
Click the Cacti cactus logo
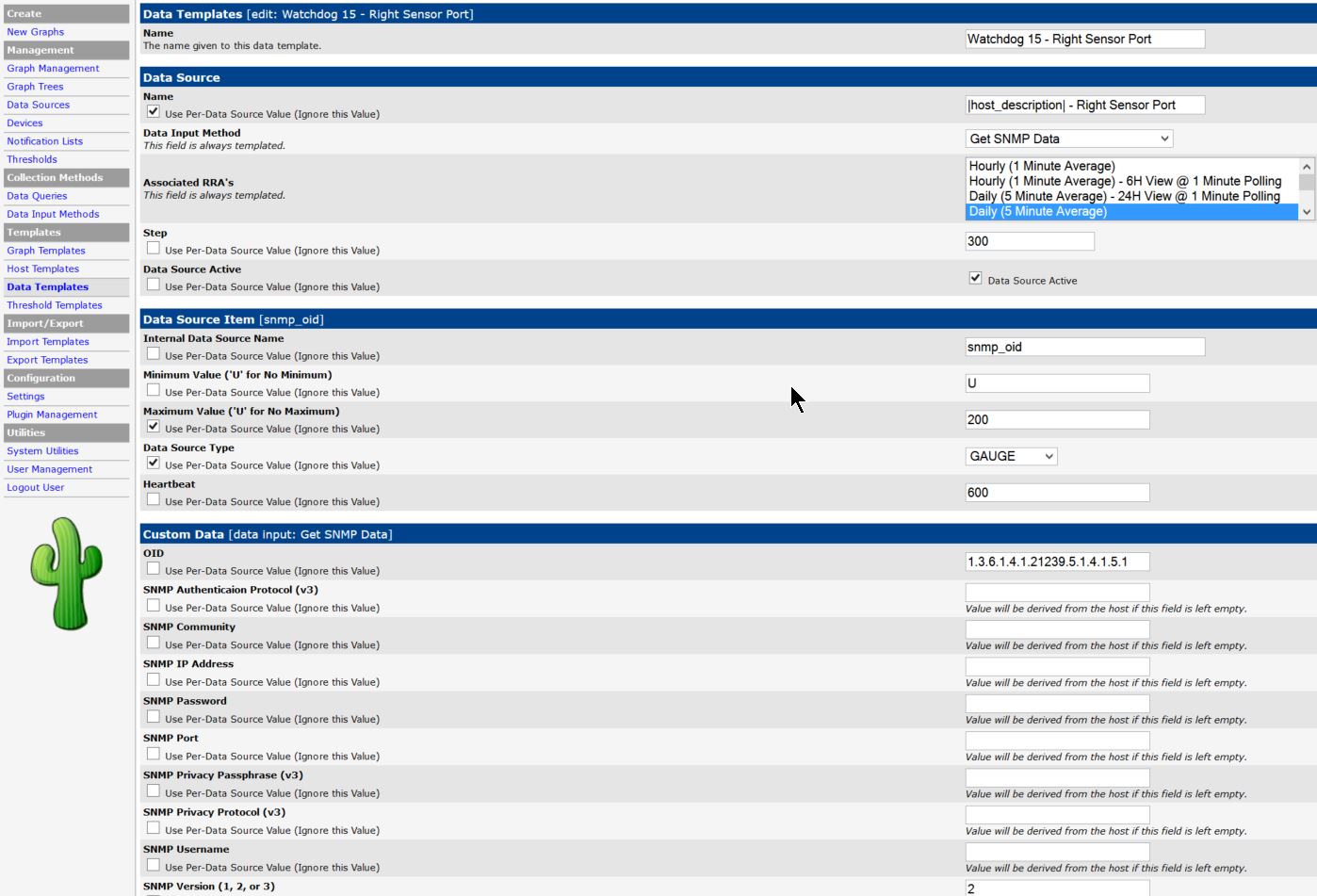click(66, 574)
